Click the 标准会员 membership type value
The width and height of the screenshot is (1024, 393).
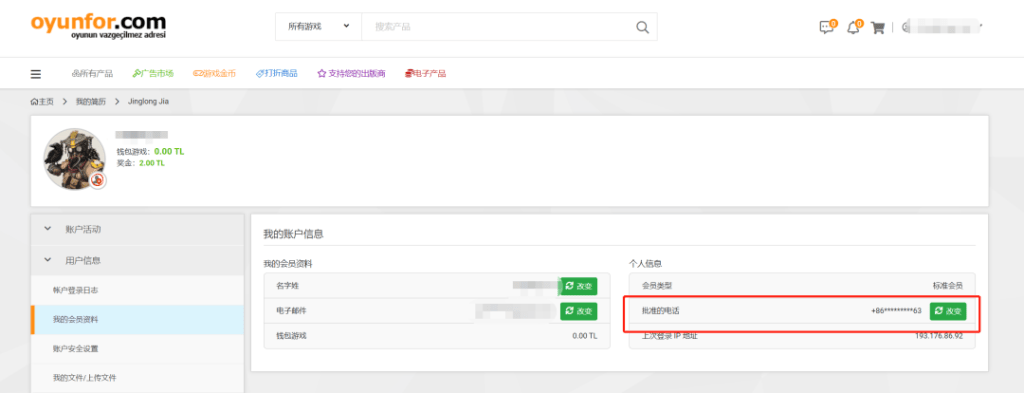(x=948, y=286)
